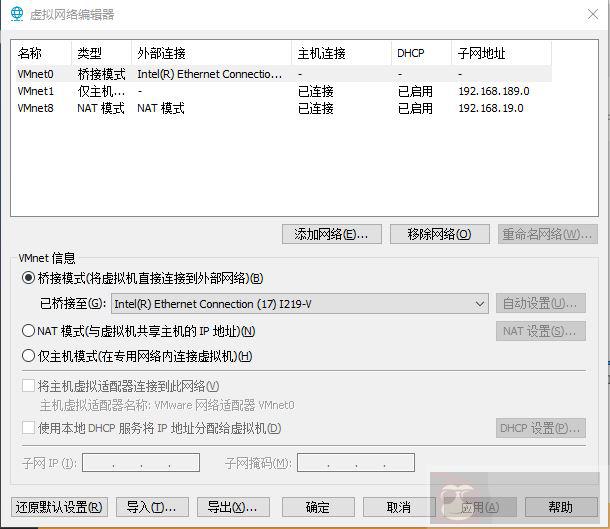
Task: Click the 类型 column header
Action: point(102,53)
